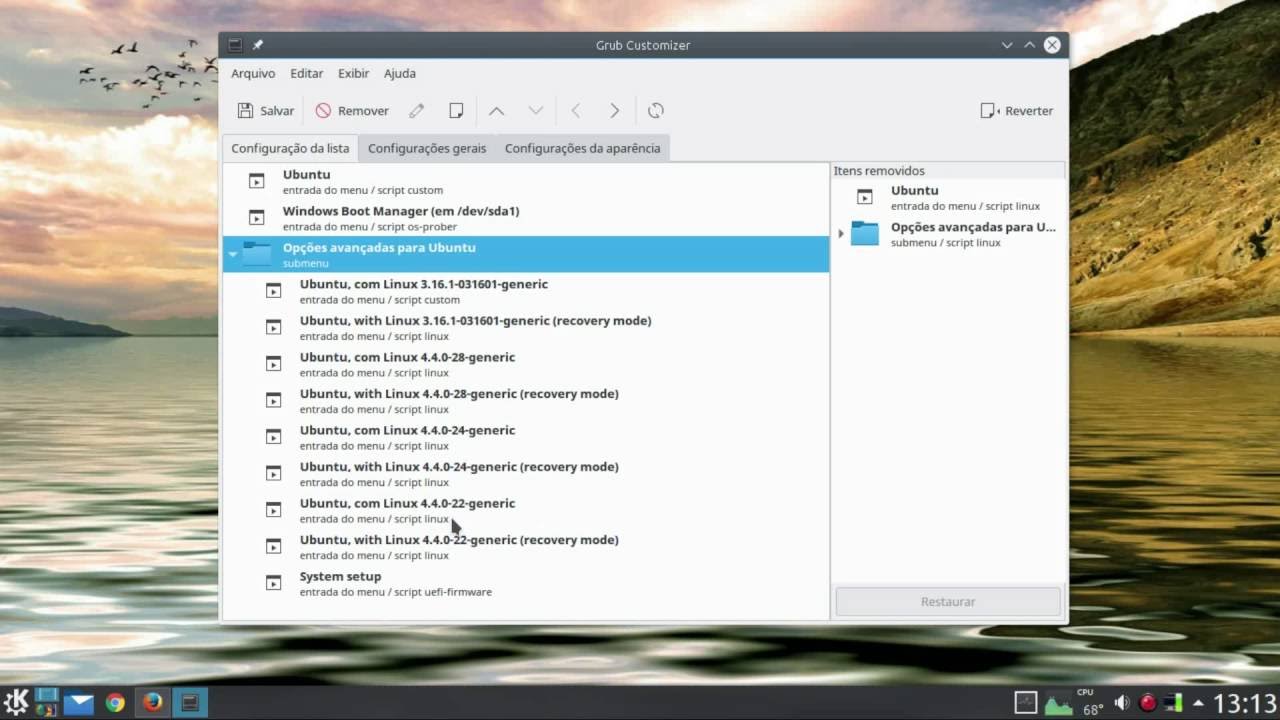
Task: Switch to Configurações gerais tab
Action: (427, 148)
